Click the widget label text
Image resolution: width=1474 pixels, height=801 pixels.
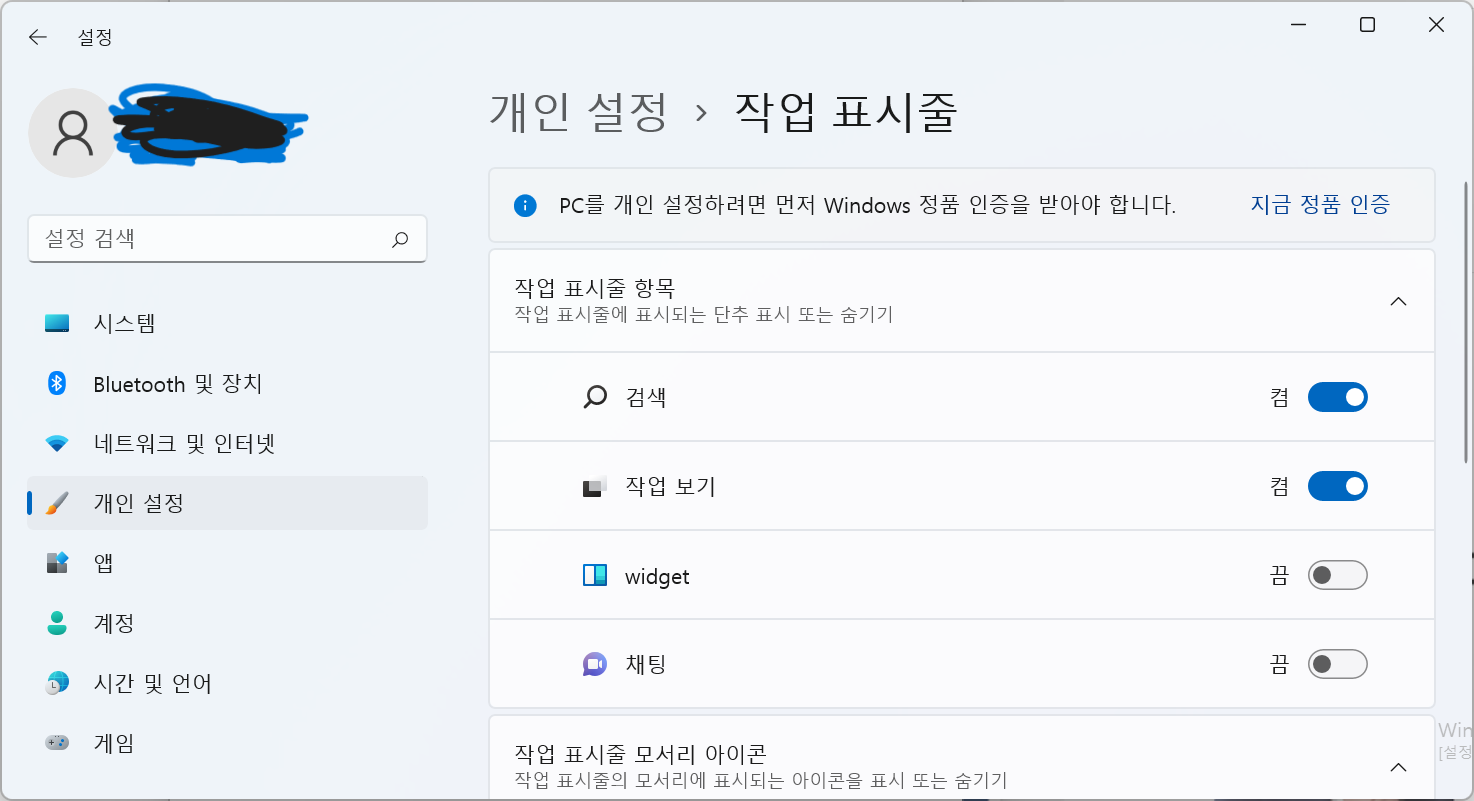(657, 577)
